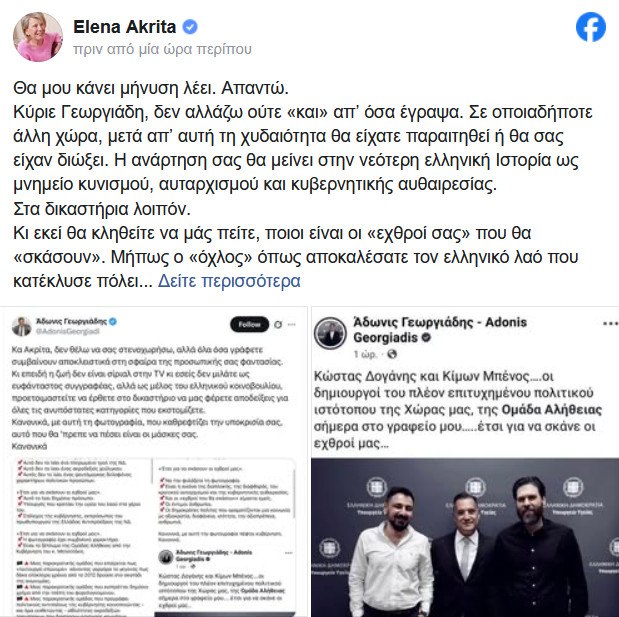
Task: Click the verified badge on the tweet author
Action: click(x=113, y=321)
